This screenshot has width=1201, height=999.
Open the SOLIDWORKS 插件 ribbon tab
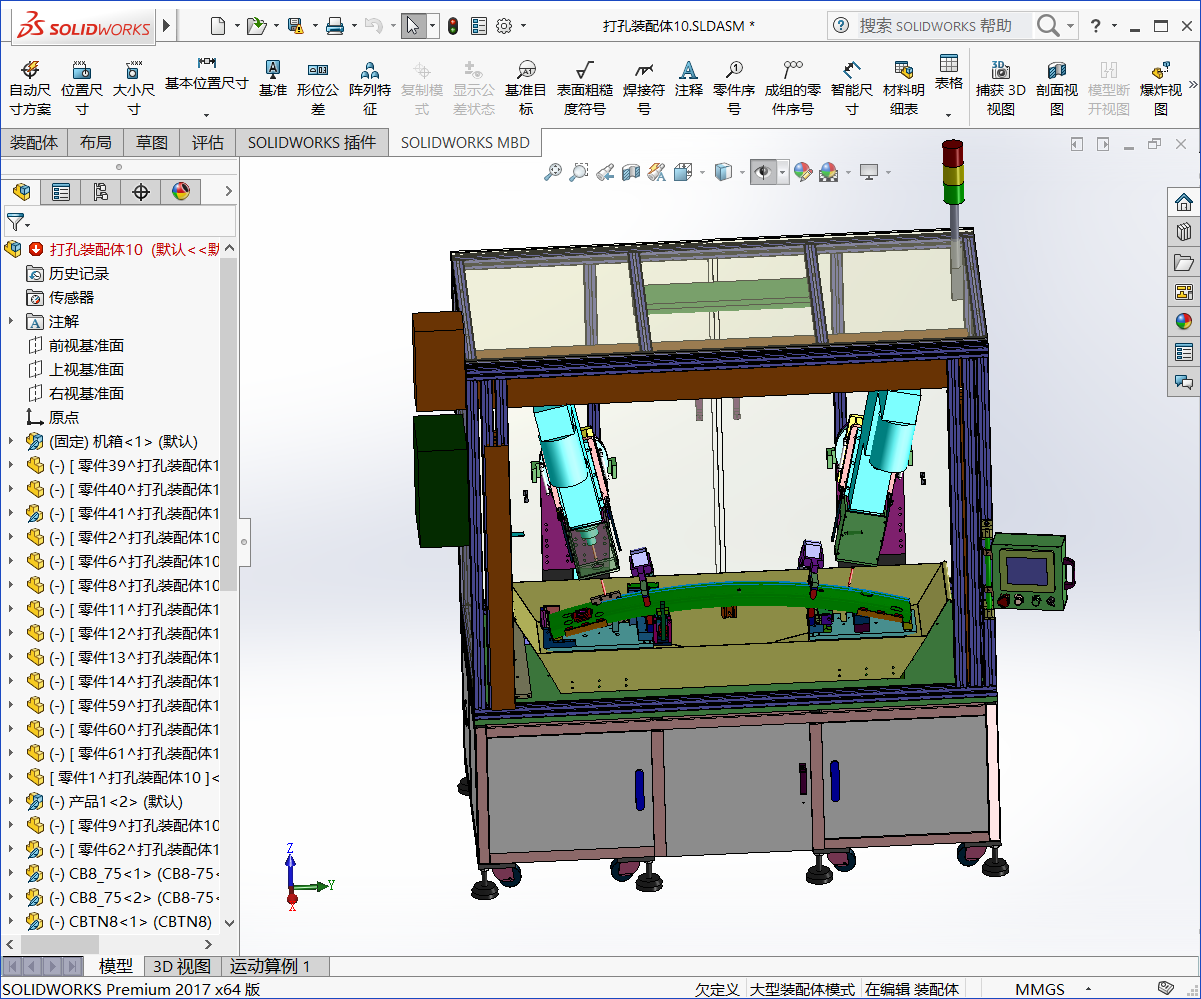tap(312, 143)
